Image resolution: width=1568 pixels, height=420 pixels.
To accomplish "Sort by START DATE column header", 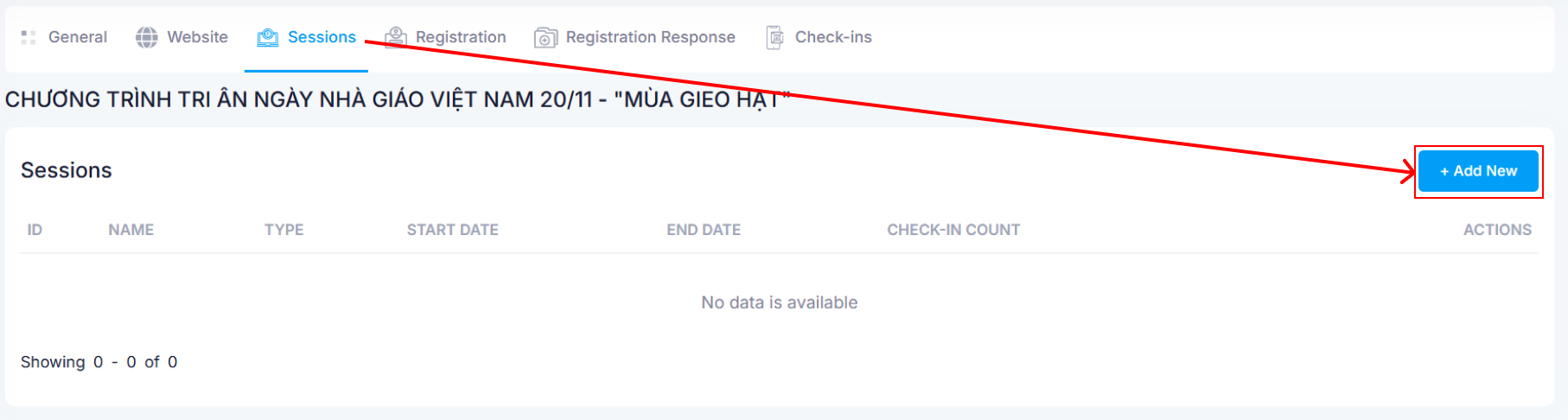I will click(453, 230).
